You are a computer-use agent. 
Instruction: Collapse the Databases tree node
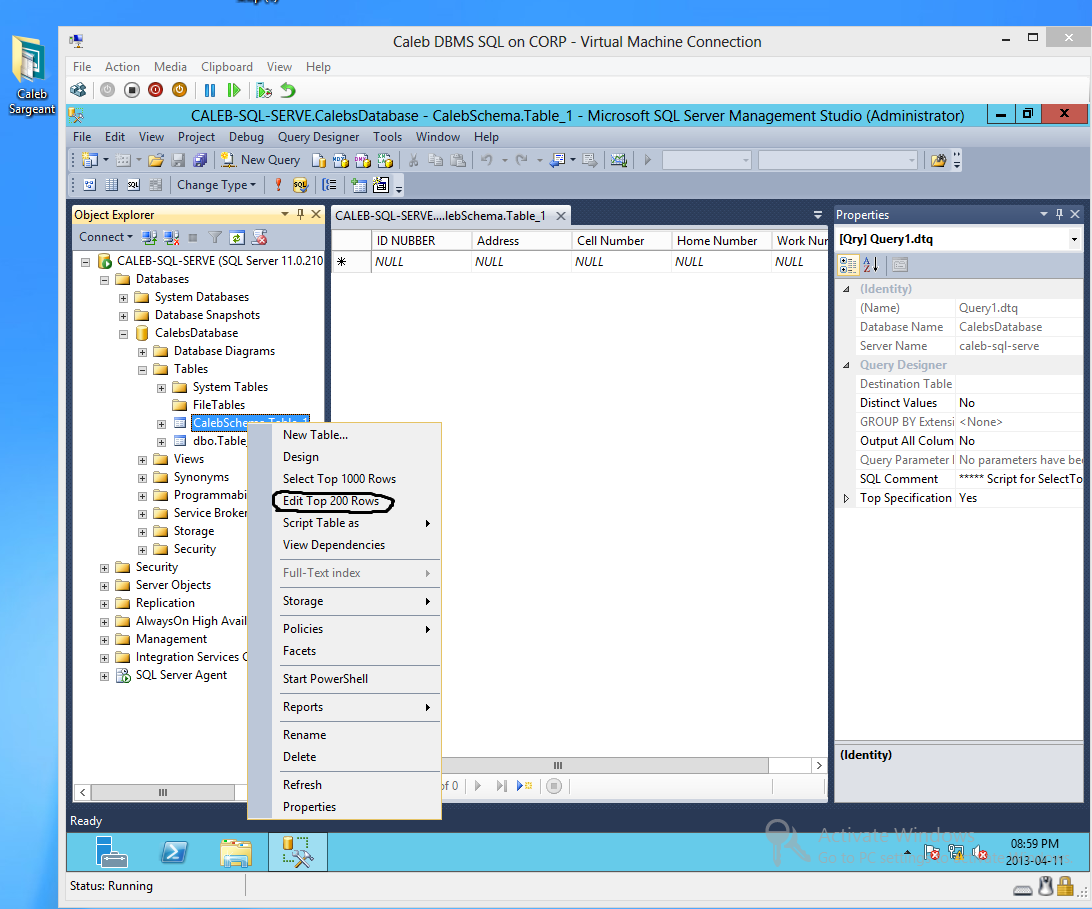pyautogui.click(x=104, y=280)
